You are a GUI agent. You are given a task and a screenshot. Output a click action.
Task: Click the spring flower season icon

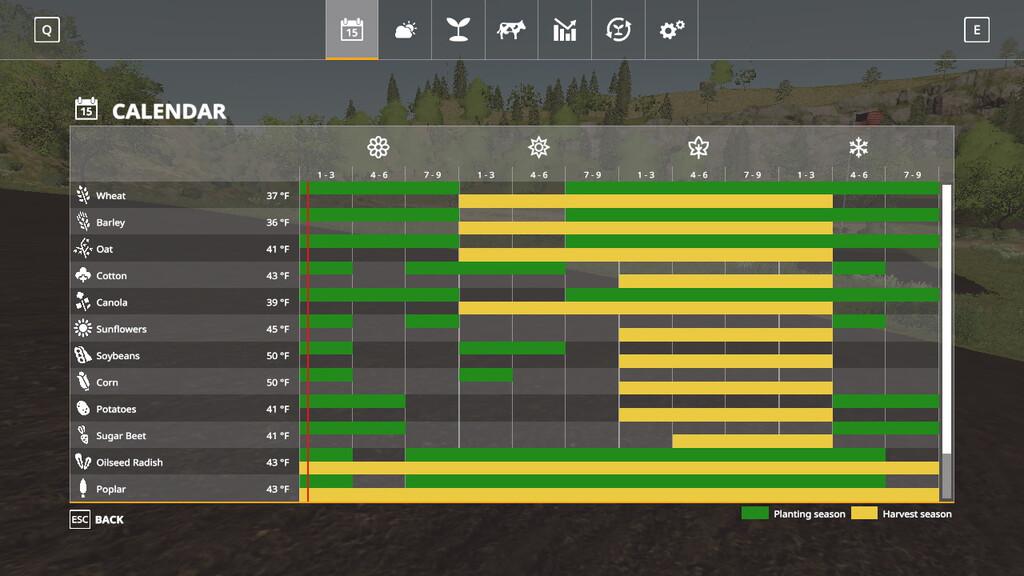click(x=378, y=148)
